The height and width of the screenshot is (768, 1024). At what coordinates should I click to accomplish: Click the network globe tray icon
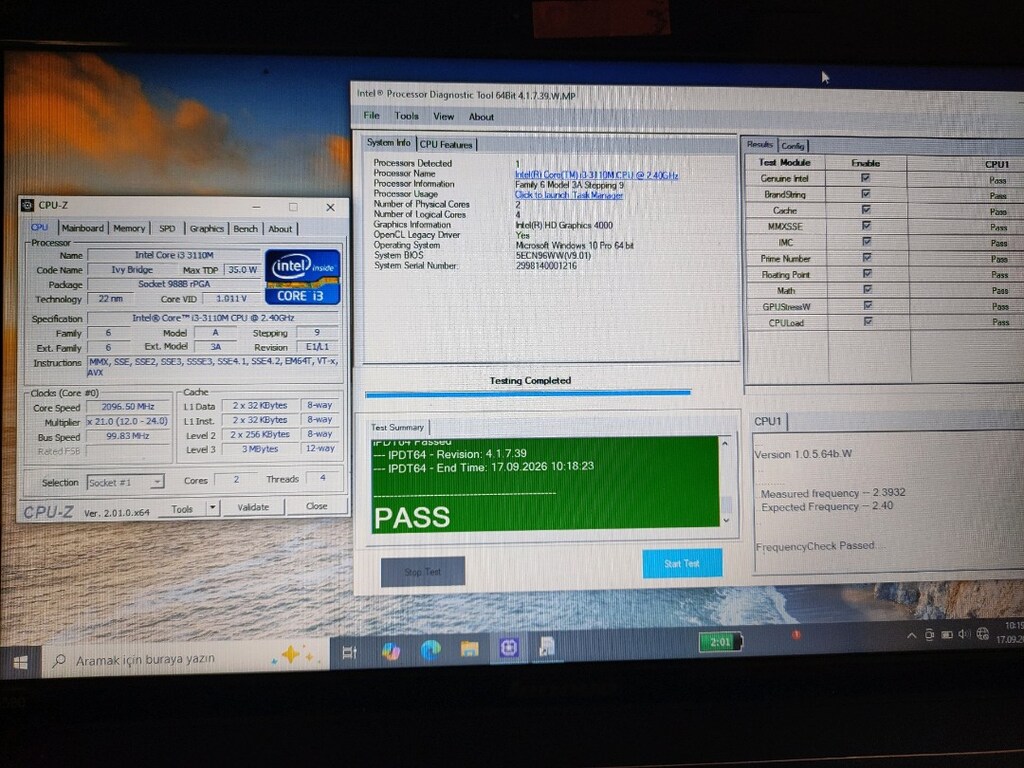(x=982, y=633)
